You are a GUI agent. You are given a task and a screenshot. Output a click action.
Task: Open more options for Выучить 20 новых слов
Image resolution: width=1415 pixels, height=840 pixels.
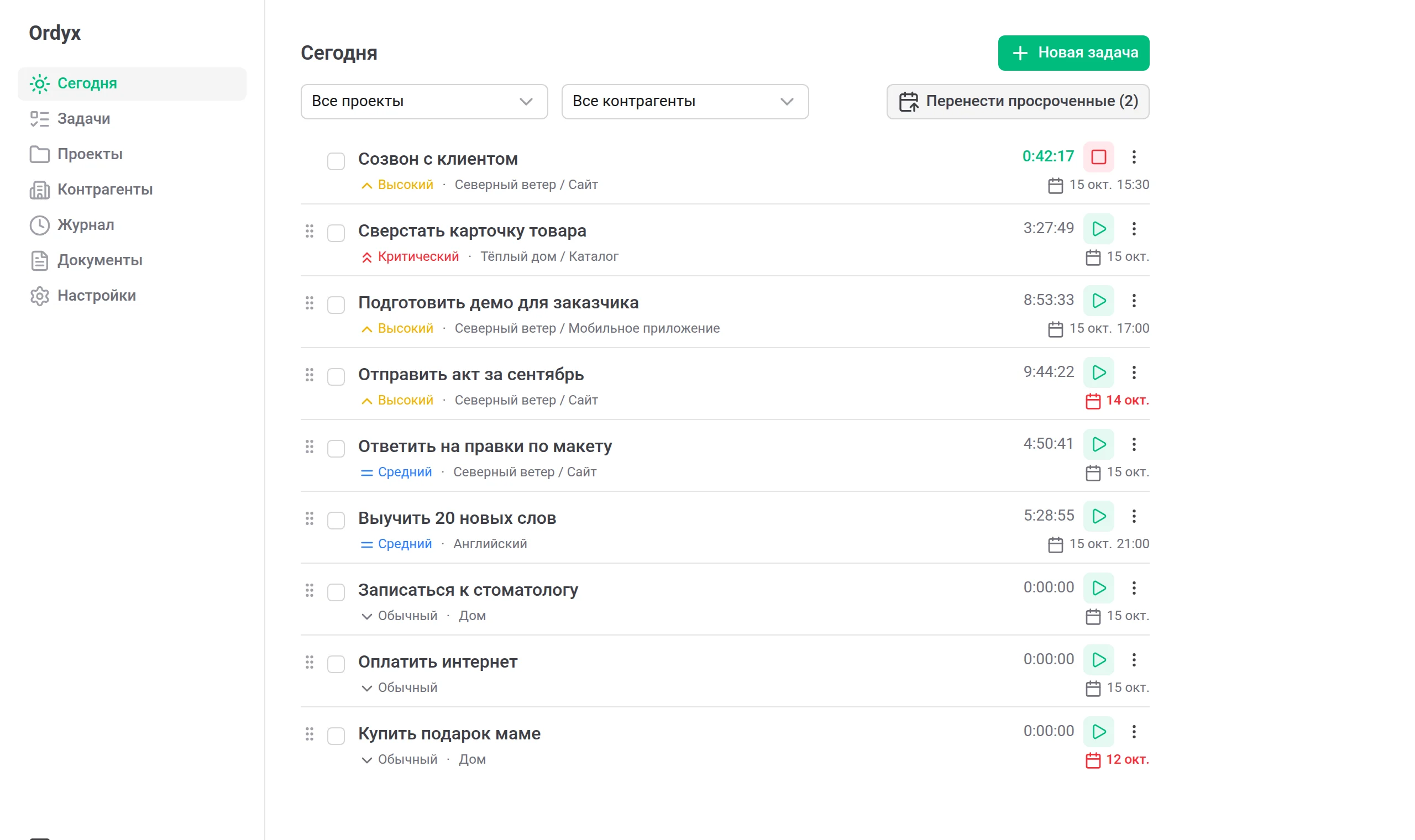pyautogui.click(x=1134, y=516)
